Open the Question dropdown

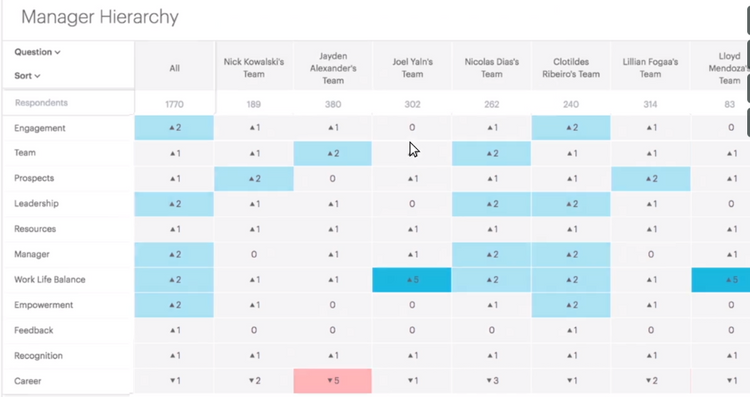[x=37, y=52]
